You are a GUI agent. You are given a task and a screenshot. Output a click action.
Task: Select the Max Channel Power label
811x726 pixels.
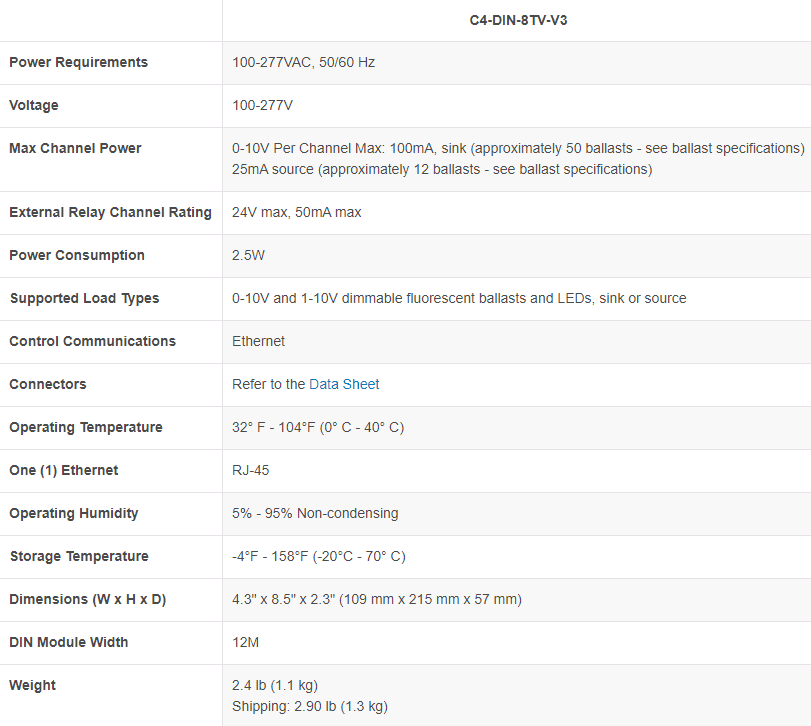tap(75, 148)
